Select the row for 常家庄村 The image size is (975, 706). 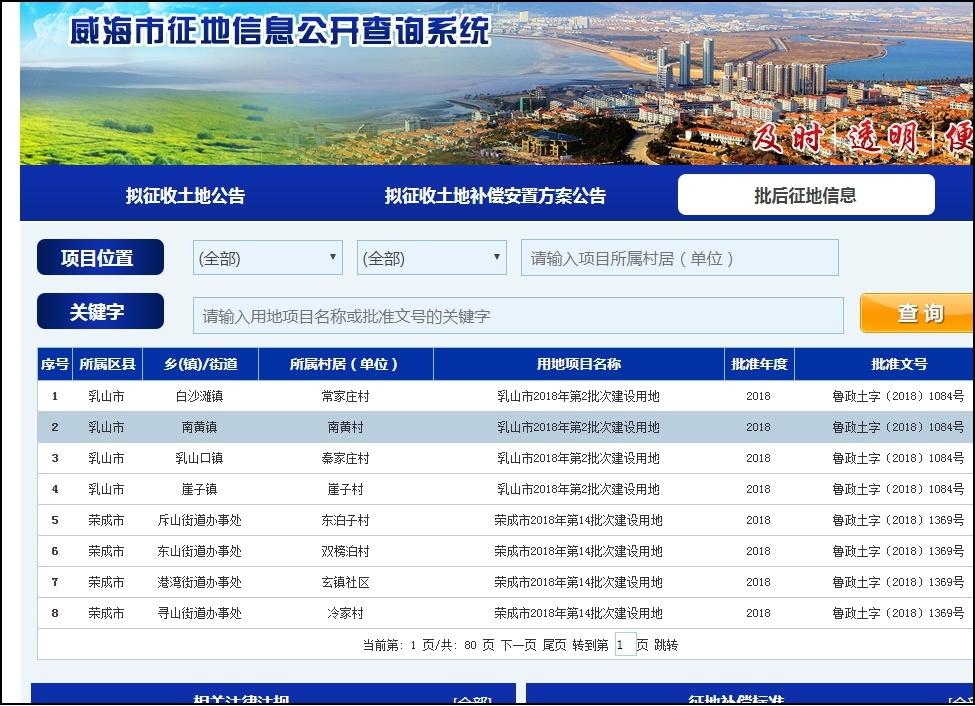[345, 397]
